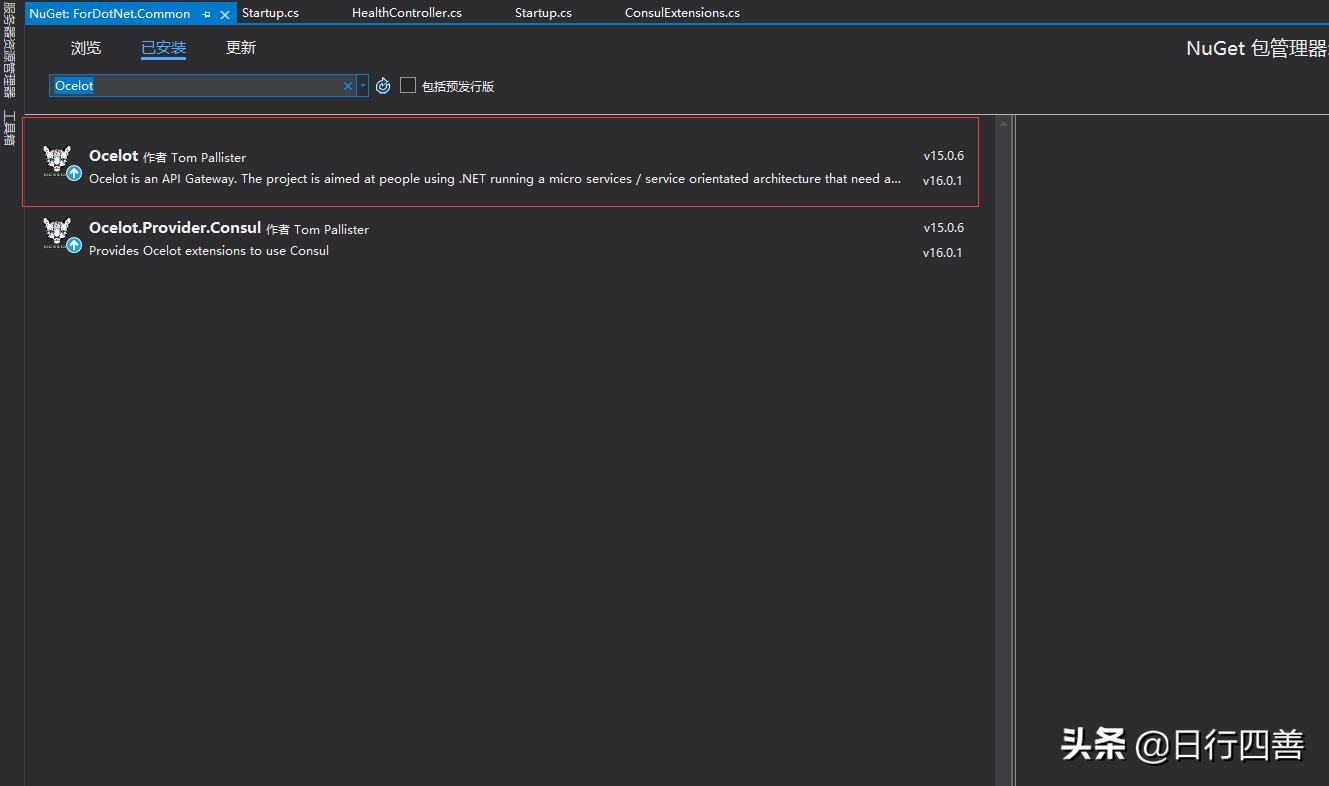
Task: Click the Ocelot package logo icon
Action: [57, 160]
